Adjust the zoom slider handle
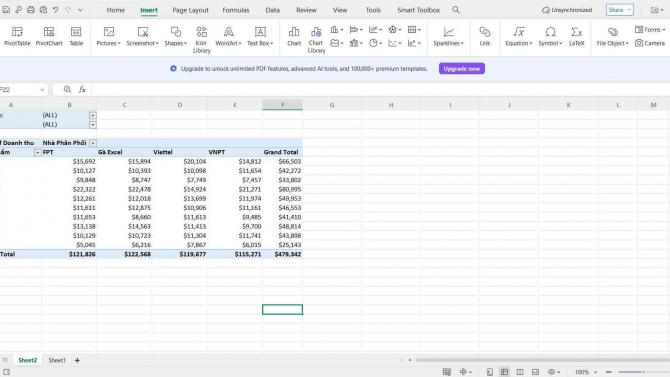Viewport: 670px width, 377px height. pyautogui.click(x=644, y=372)
